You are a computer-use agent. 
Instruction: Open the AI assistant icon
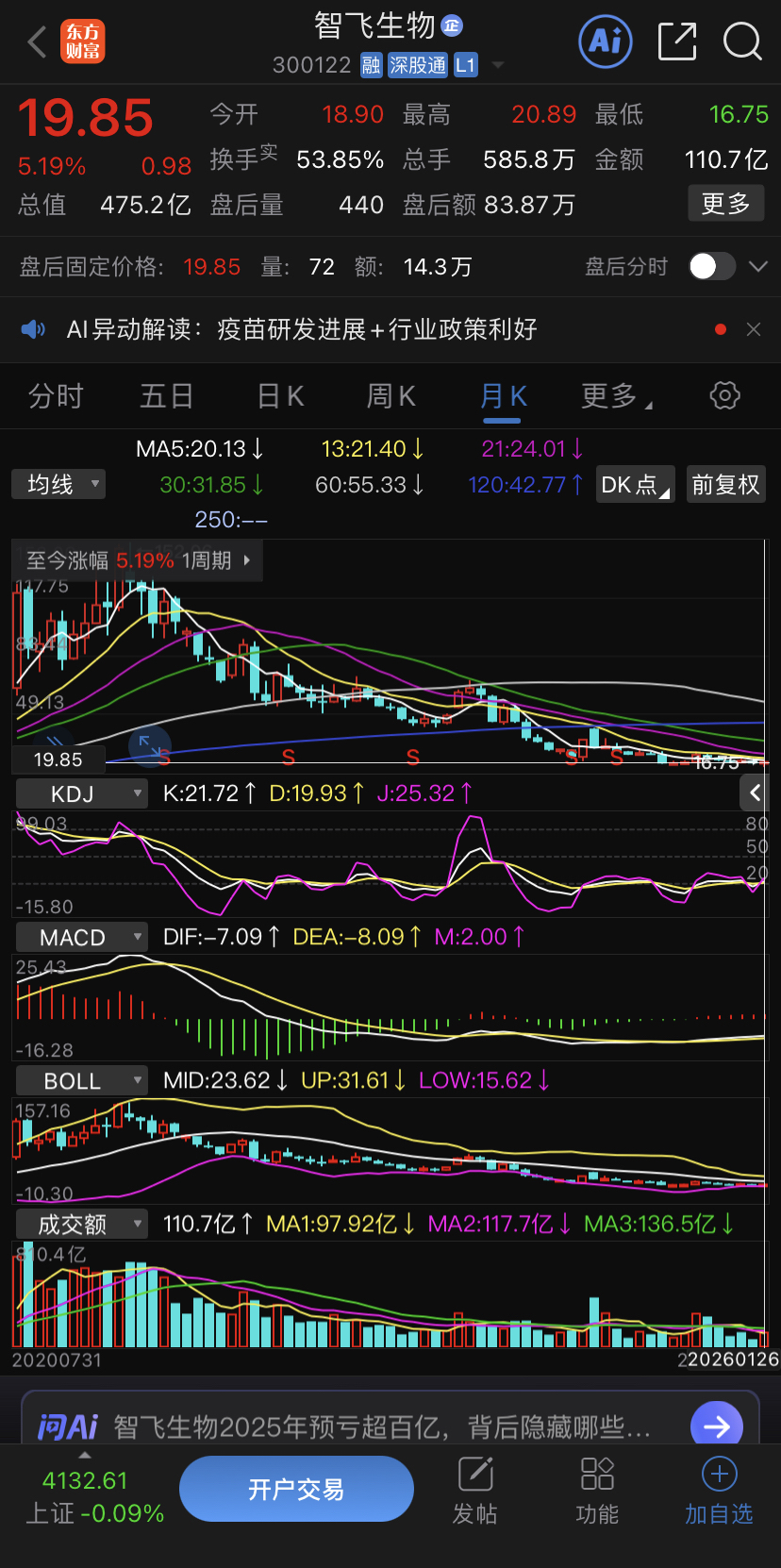(606, 41)
